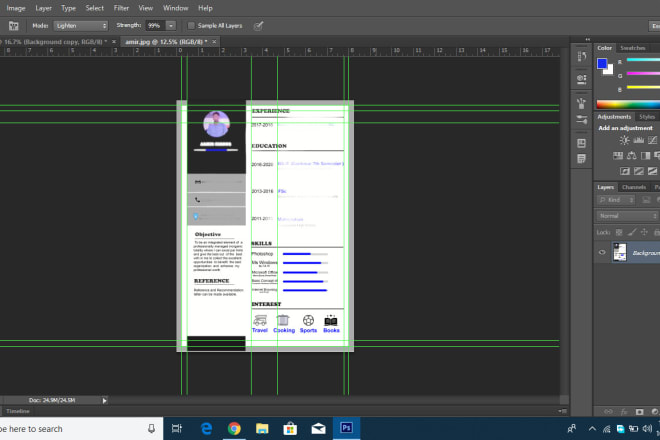Add an Invert adjustment

tap(625, 171)
